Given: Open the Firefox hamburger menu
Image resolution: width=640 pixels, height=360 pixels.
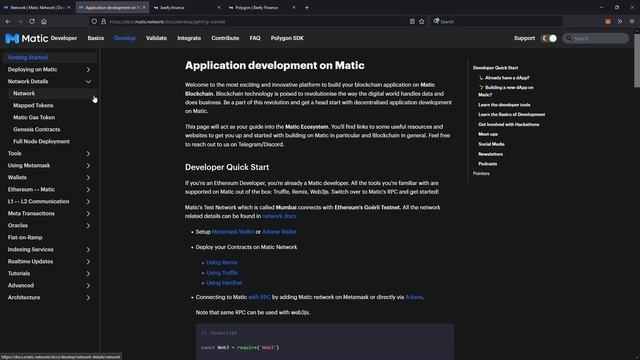Looking at the screenshot, I should pos(632,21).
